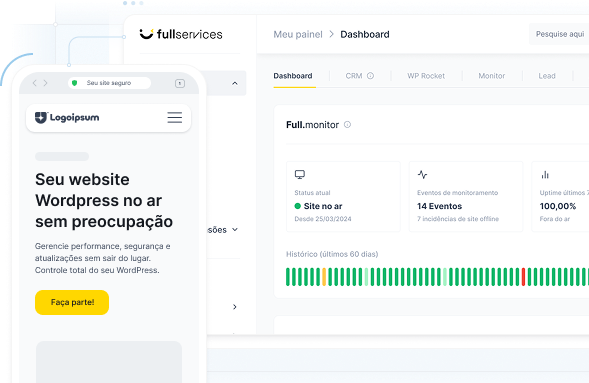This screenshot has height=383, width=589.
Task: Click the fullservices logo
Action: pyautogui.click(x=181, y=34)
